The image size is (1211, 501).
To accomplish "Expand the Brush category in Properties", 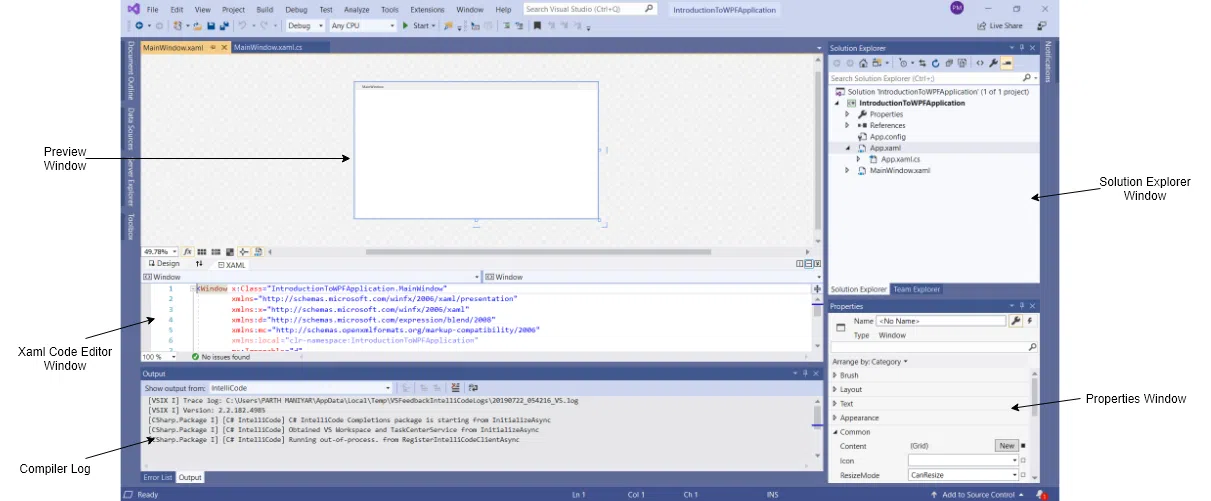I will [835, 375].
